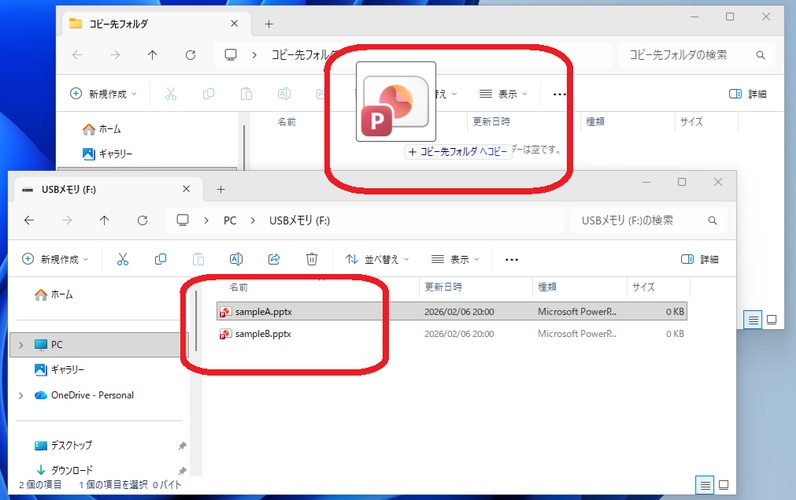Switch コピー先フォルダ window to thumbnails view
Viewport: 796px width, 500px height.
click(772, 320)
